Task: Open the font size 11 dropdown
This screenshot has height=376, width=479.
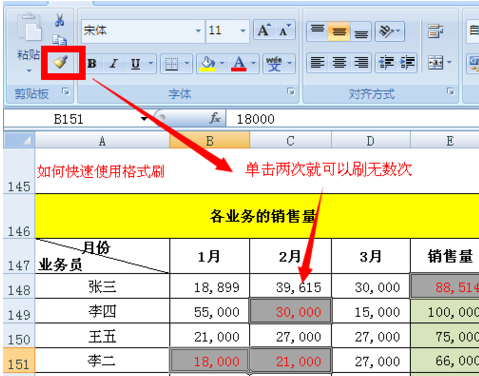Action: 243,31
